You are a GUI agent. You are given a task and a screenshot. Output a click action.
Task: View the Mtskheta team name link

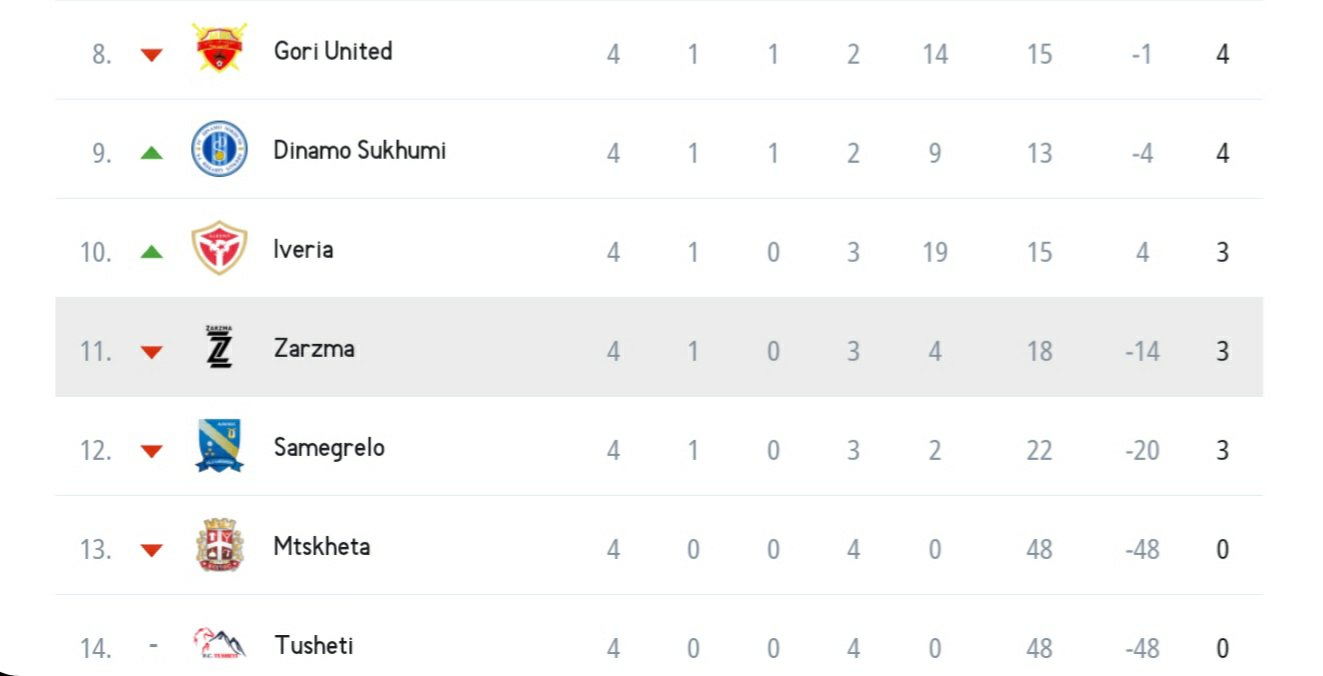322,546
